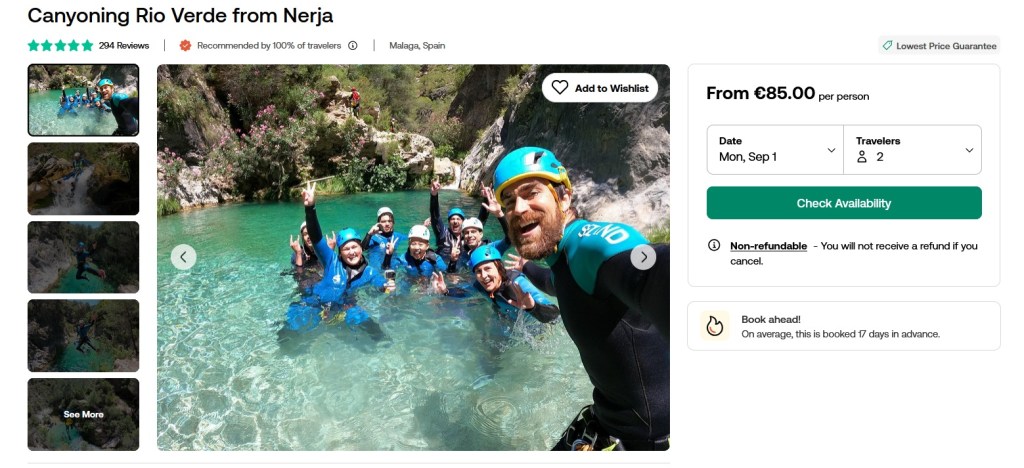The width and height of the screenshot is (1024, 468).
Task: Click the flame icon beside Book ahead
Action: point(715,326)
